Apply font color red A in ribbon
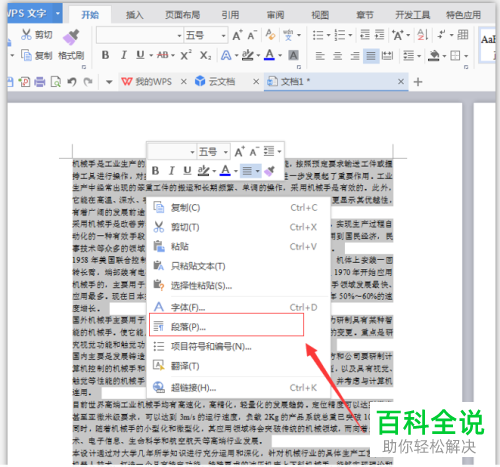The image size is (500, 467). tap(269, 55)
